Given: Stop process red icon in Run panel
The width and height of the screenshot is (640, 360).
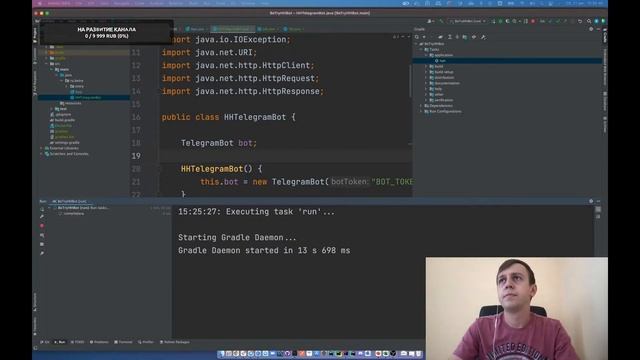Looking at the screenshot, I should (x=42, y=226).
